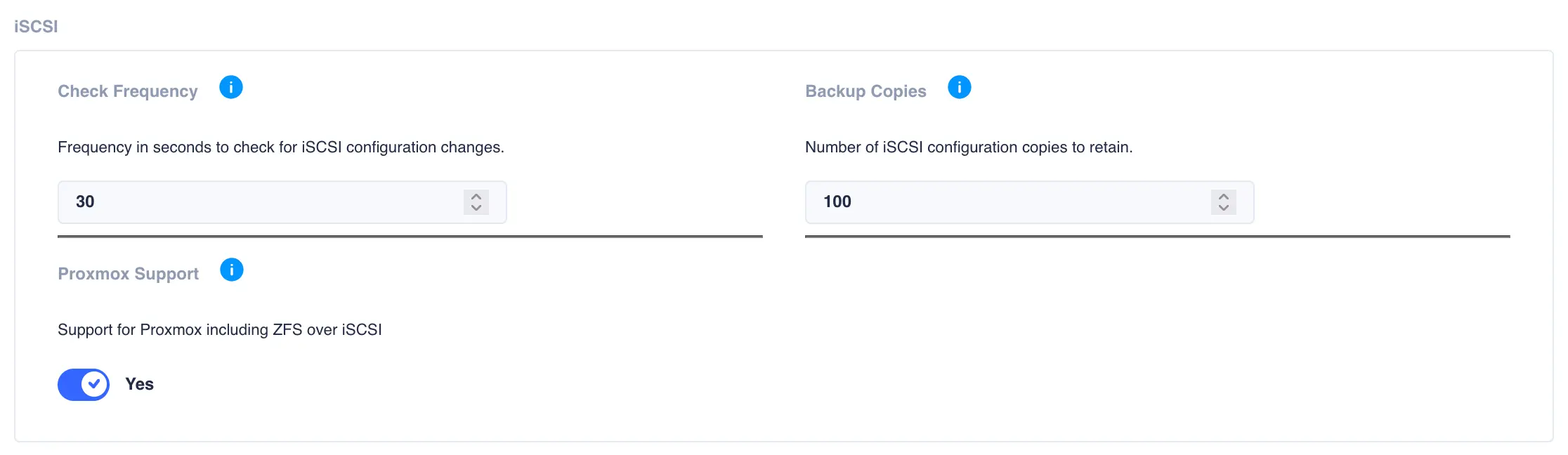The image size is (1568, 455).
Task: Open the Backup Copies stepper control
Action: click(1223, 202)
